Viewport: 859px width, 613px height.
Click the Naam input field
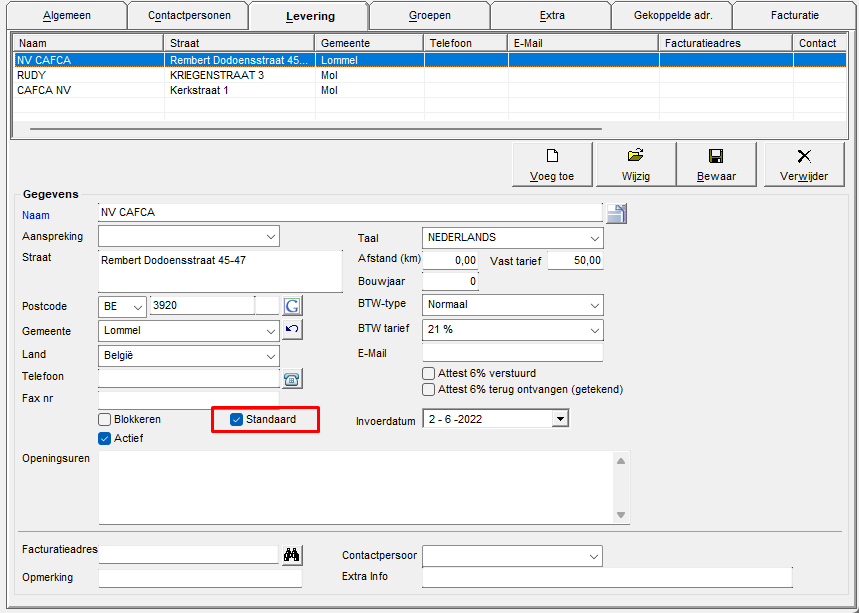pos(350,213)
